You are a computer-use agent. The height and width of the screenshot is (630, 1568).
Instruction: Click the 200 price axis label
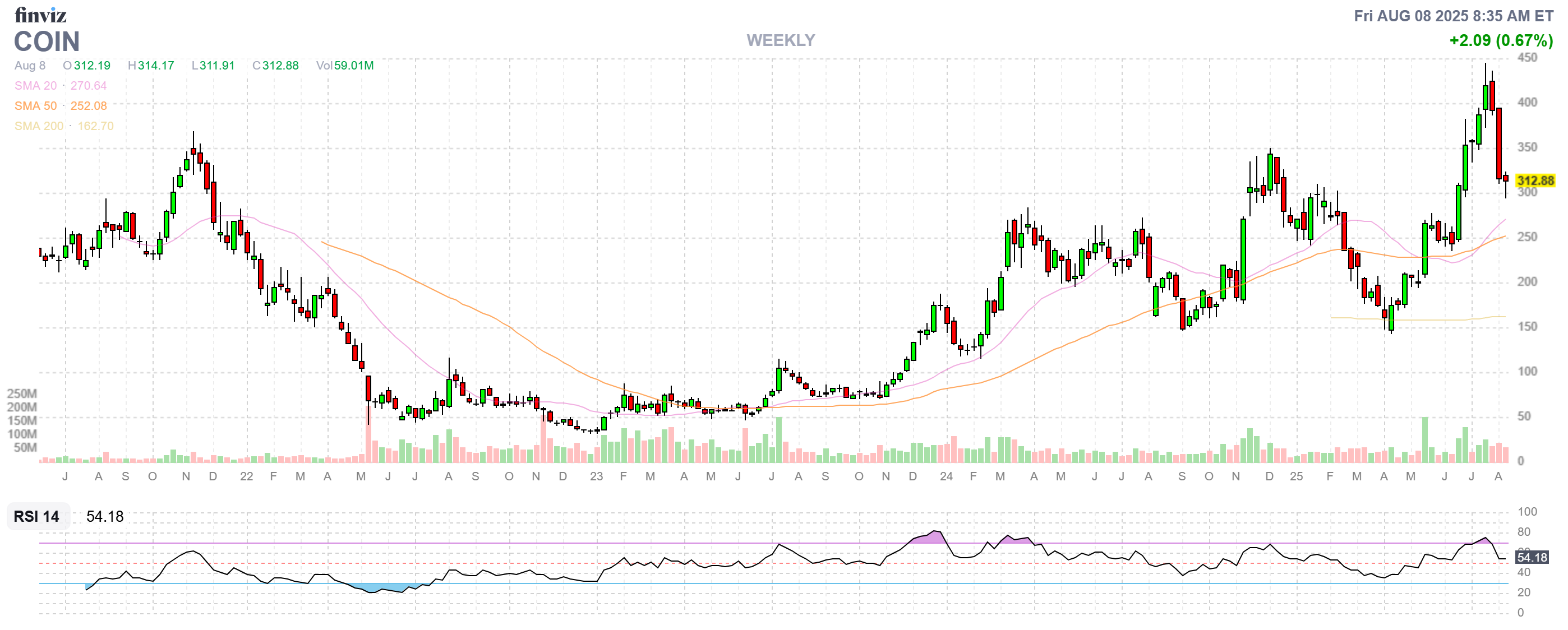(x=1527, y=281)
